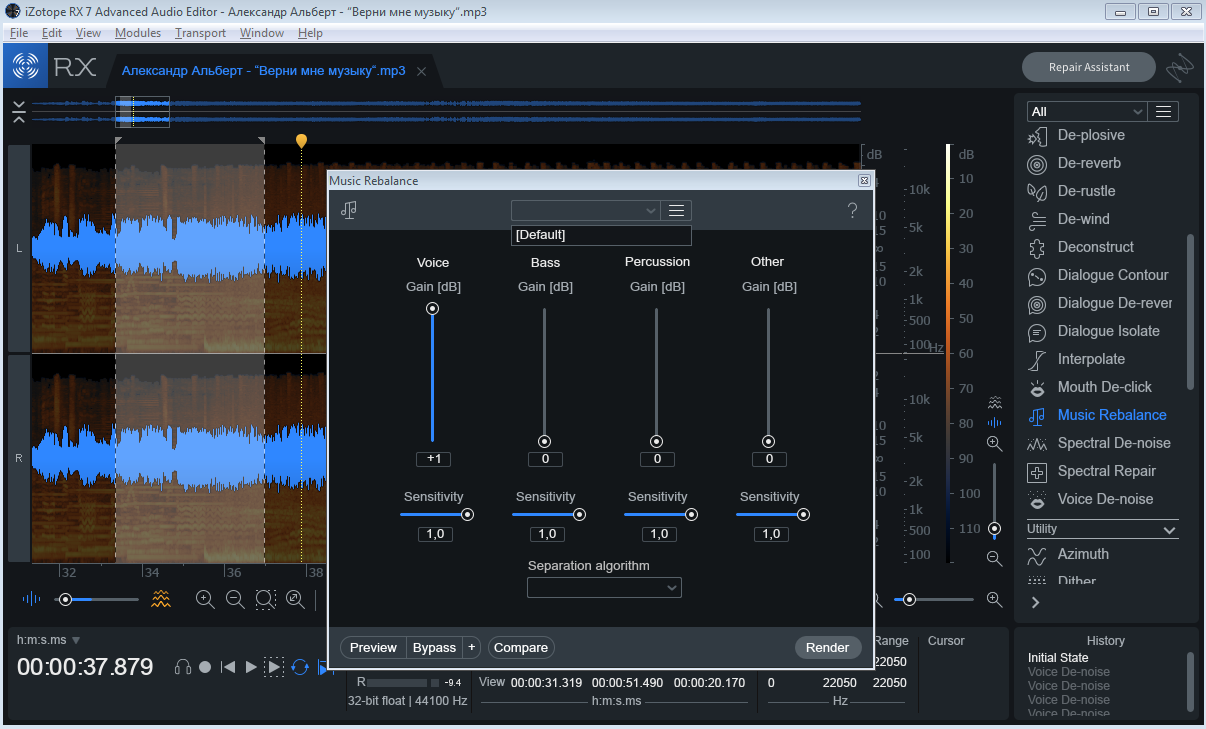Click the Music Rebalance help question mark

(x=852, y=211)
